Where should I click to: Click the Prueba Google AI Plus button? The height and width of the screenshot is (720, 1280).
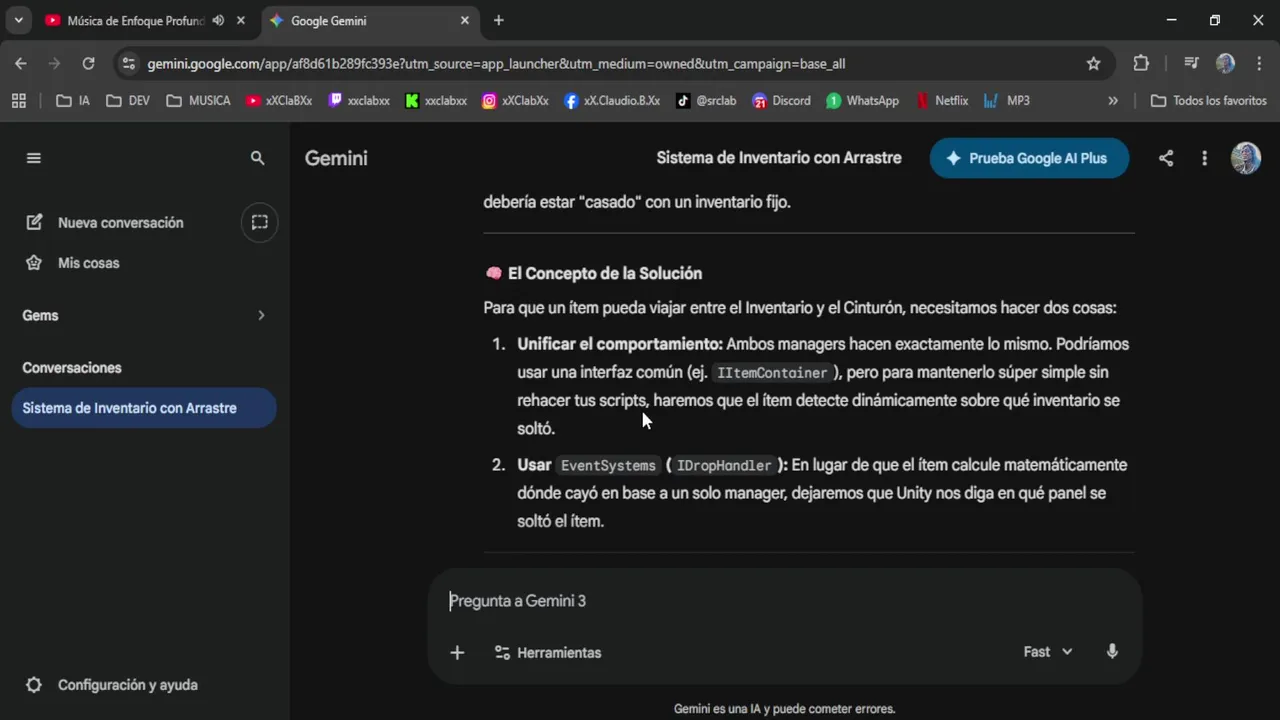coord(1029,158)
